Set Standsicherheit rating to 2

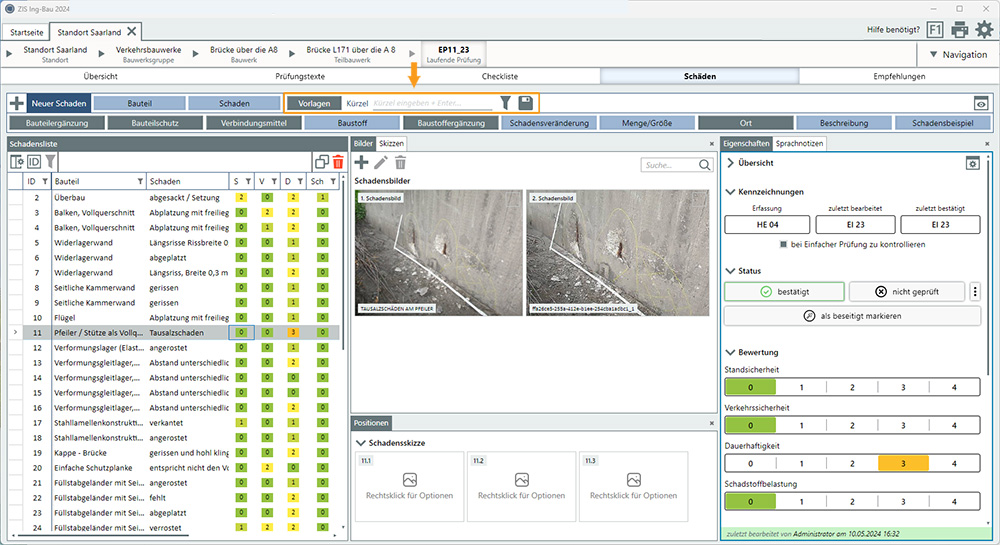click(852, 387)
